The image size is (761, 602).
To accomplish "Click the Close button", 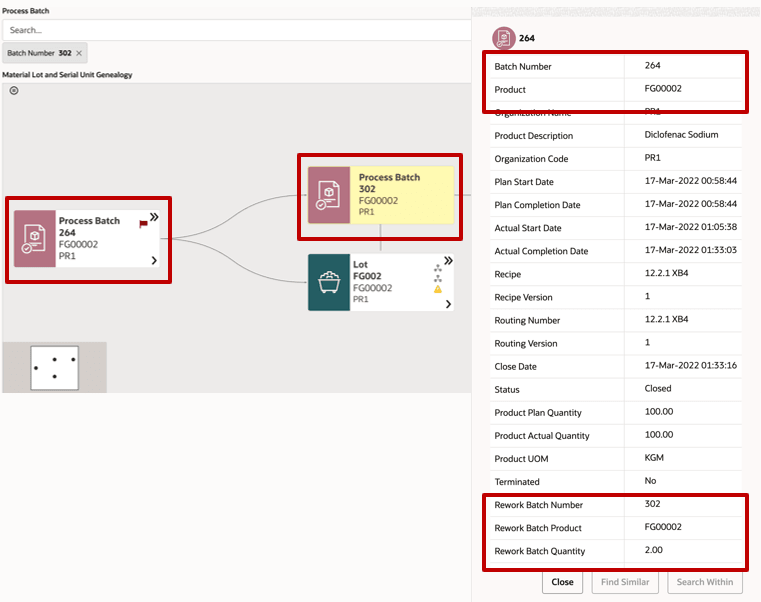I will pos(562,582).
